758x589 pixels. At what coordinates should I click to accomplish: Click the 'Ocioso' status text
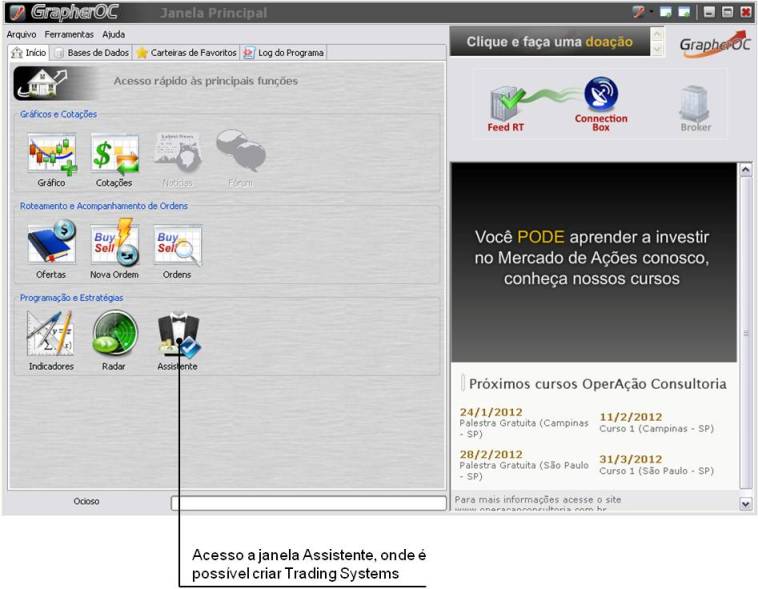coord(87,501)
